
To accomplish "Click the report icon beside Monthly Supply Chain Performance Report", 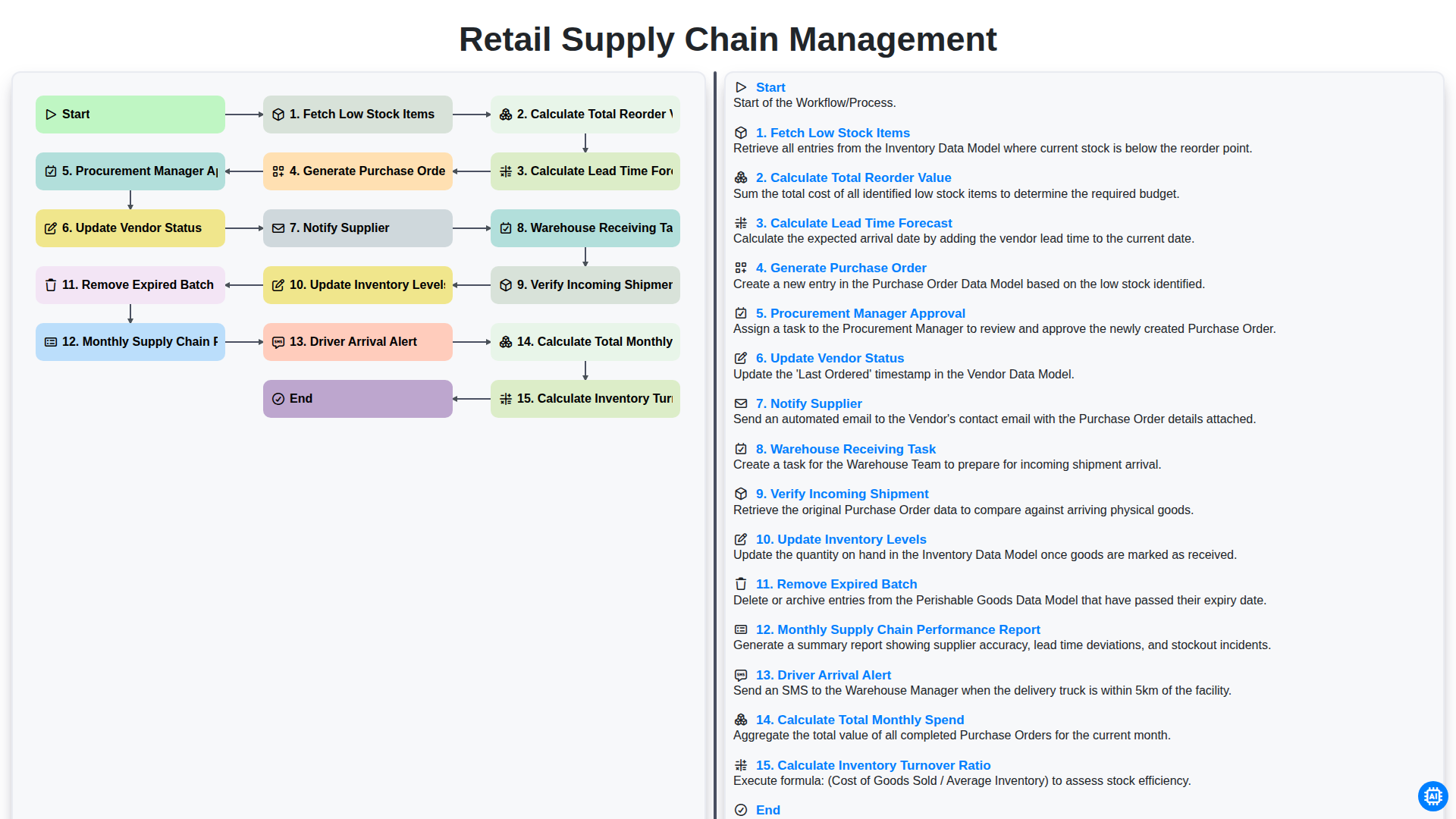I will 741,629.
